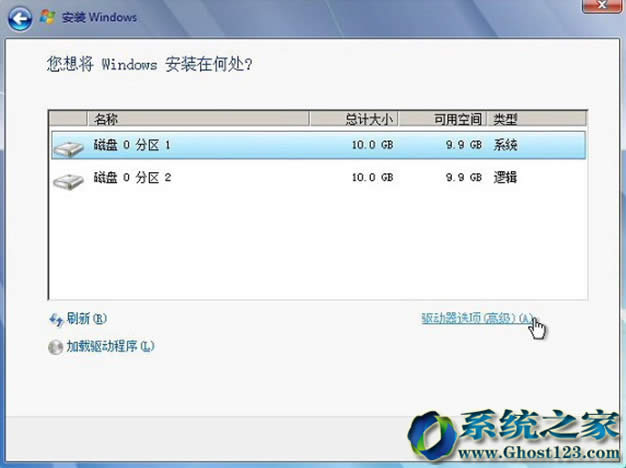Refresh the partition list via 刷新(R)
Viewport: 626px width, 468px height.
pyautogui.click(x=86, y=319)
